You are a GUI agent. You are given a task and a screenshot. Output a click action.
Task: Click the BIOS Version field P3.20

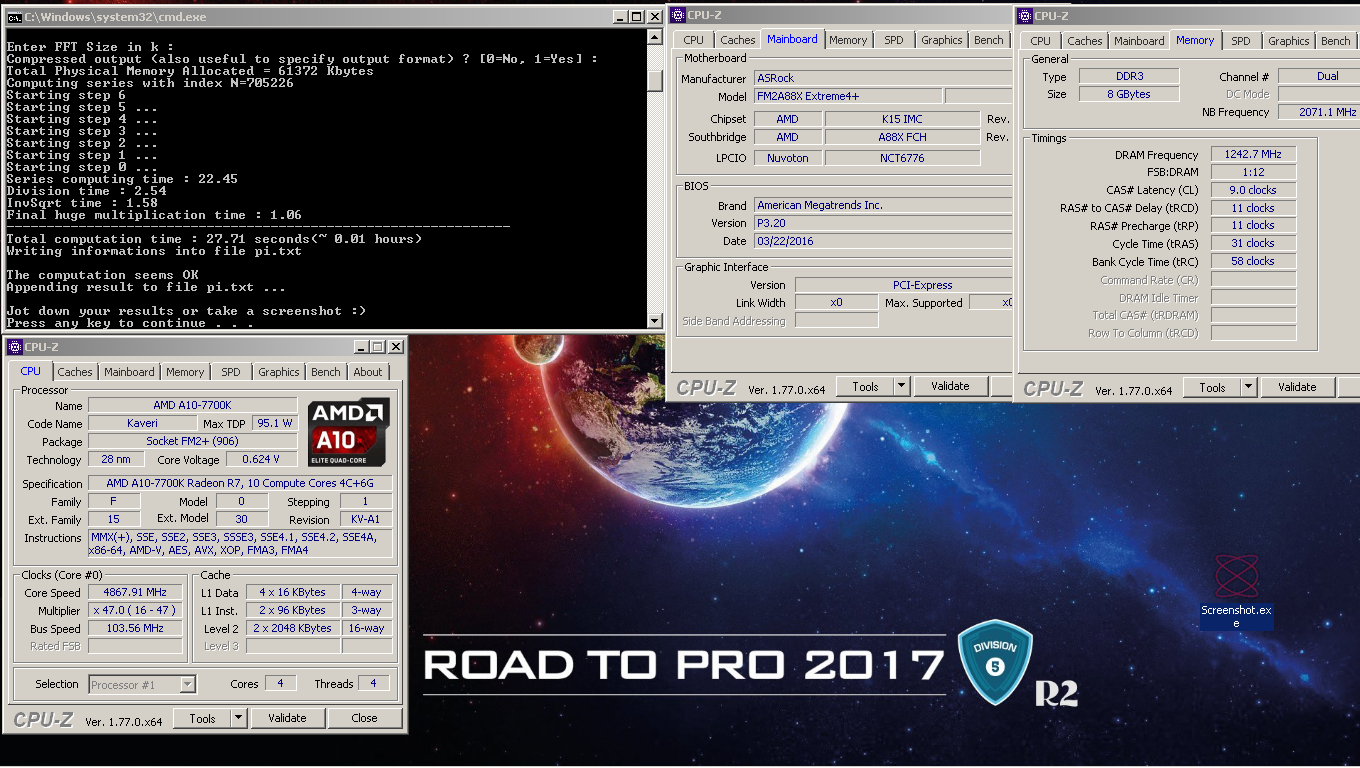tap(882, 223)
